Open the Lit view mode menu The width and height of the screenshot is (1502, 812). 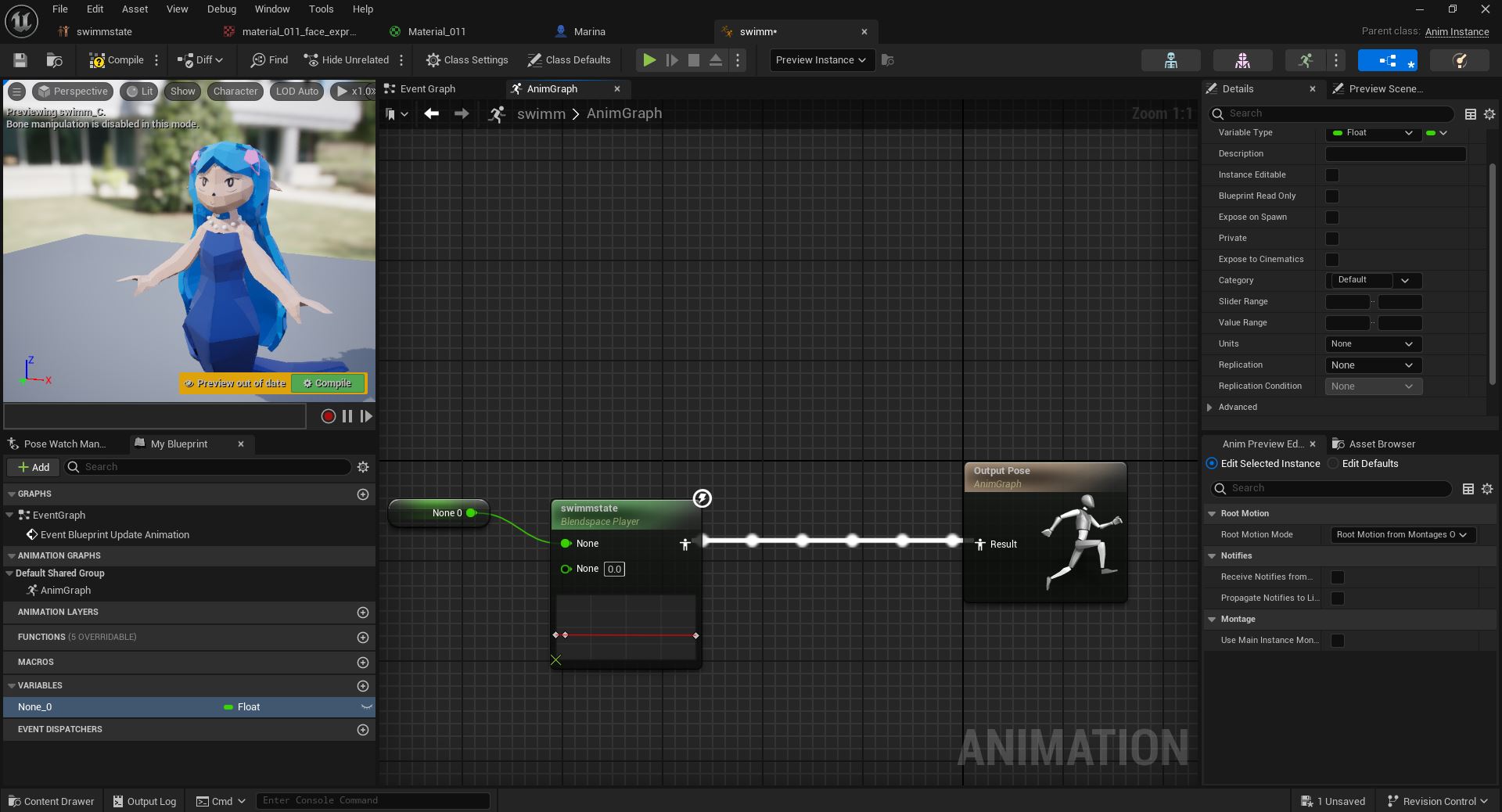(139, 92)
